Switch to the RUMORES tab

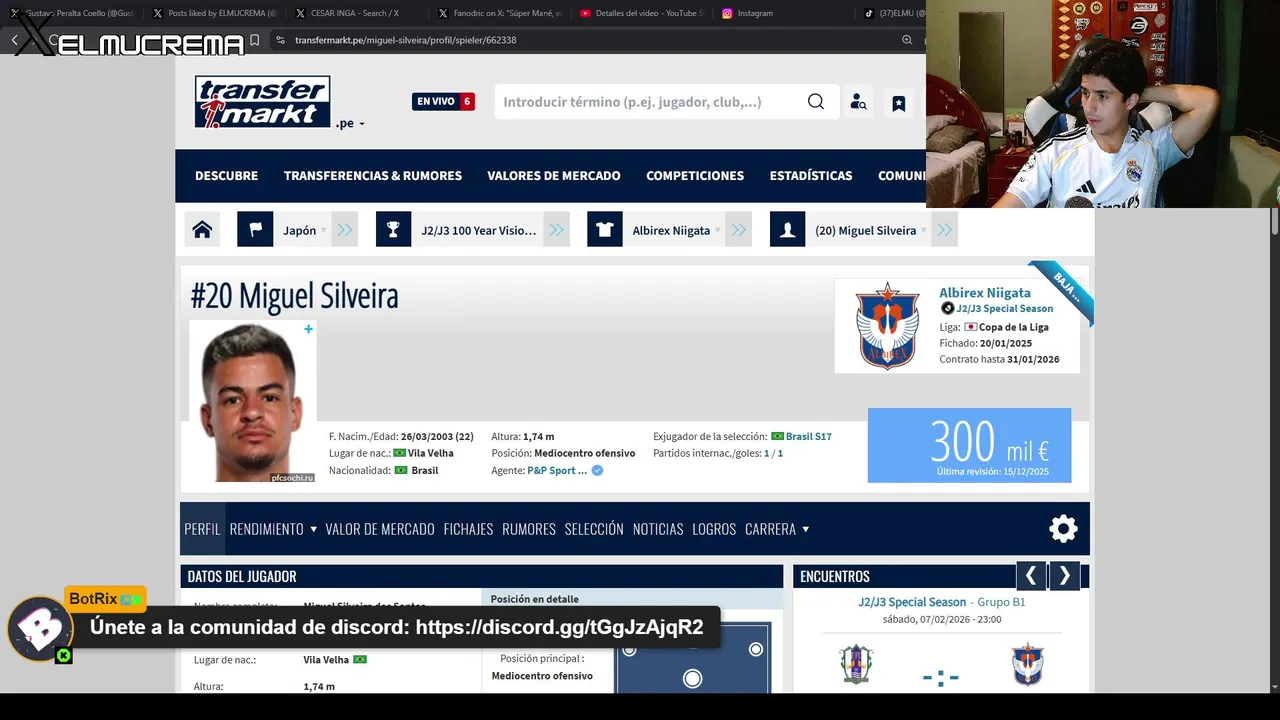529,529
